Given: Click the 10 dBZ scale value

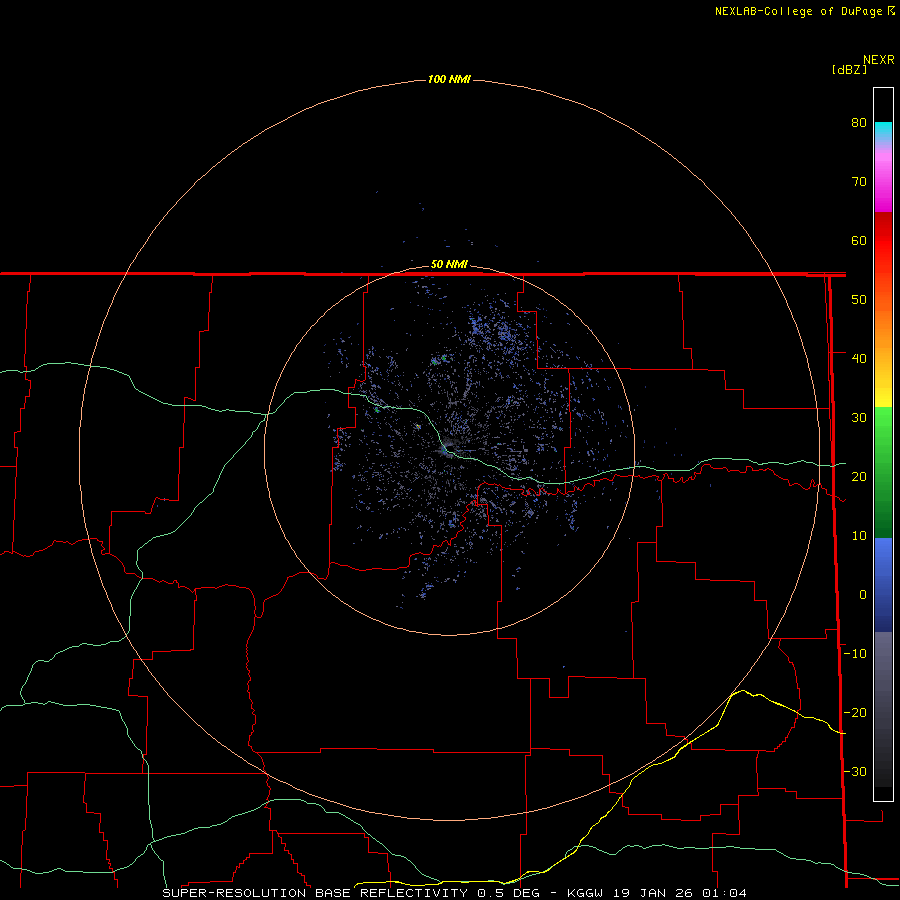Looking at the screenshot, I should coord(859,536).
